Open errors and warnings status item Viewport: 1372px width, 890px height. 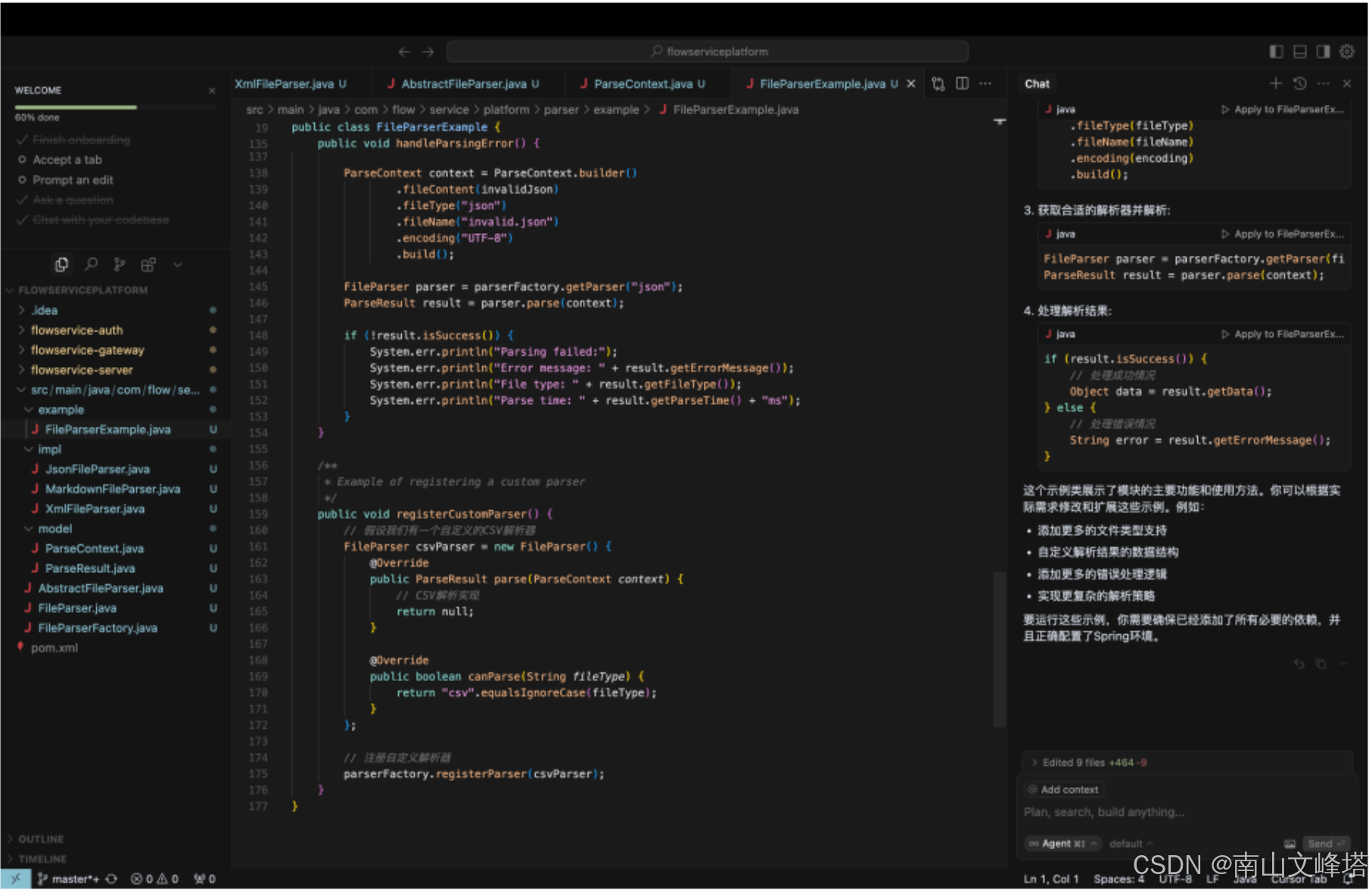pos(154,879)
